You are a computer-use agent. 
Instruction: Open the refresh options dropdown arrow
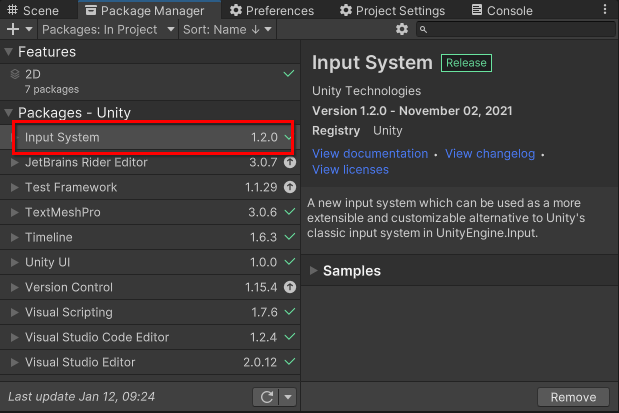(288, 397)
